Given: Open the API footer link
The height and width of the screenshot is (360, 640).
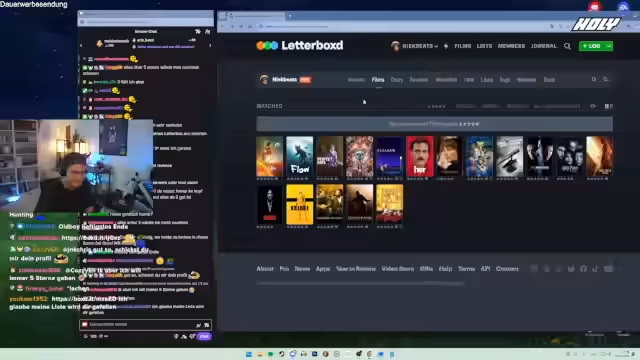Looking at the screenshot, I should [485, 269].
